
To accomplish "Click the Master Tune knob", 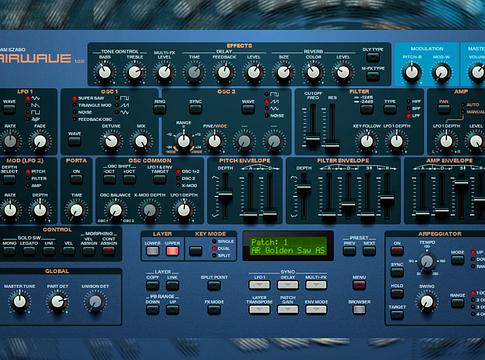I will coord(19,302).
